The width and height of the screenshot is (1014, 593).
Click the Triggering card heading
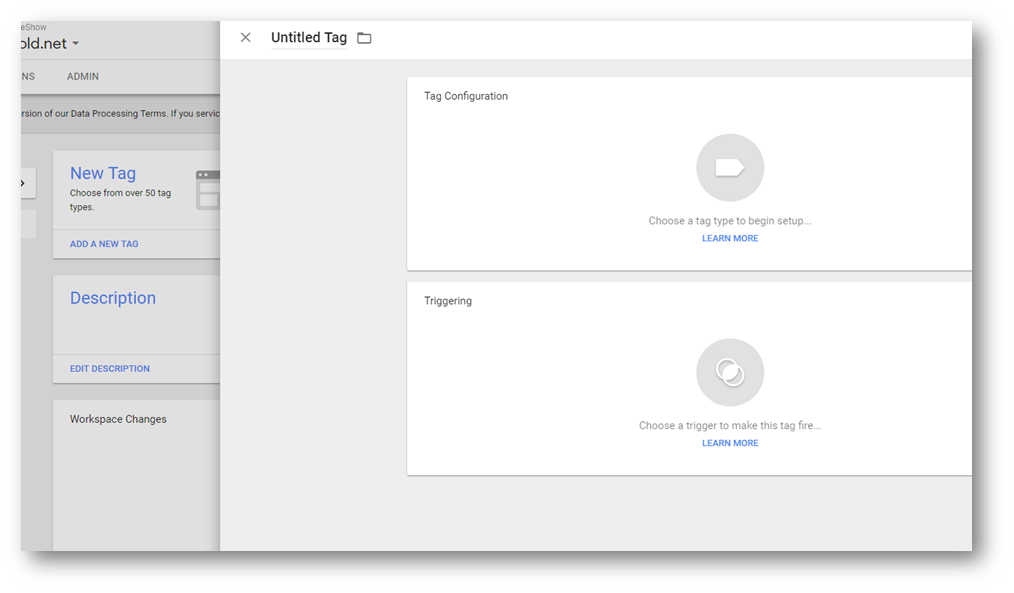pyautogui.click(x=448, y=301)
